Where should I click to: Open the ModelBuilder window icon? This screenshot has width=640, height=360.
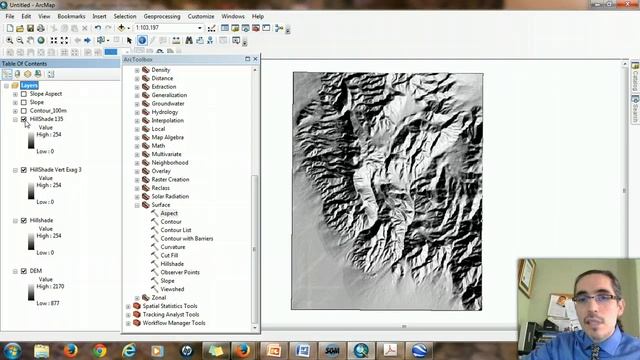[x=279, y=28]
